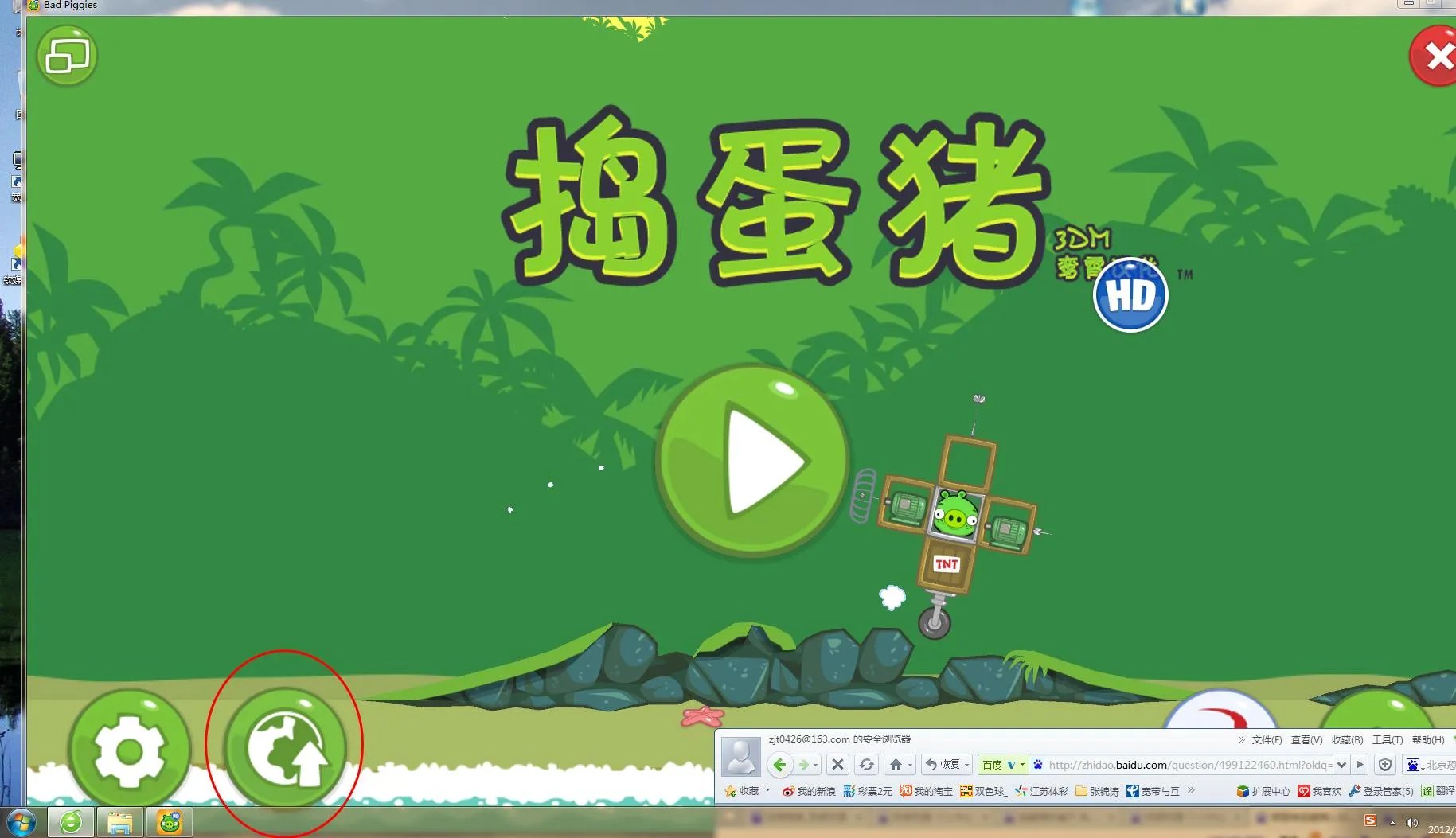Show hidden tray icons with the up arrow
The width and height of the screenshot is (1456, 838).
pyautogui.click(x=1392, y=822)
